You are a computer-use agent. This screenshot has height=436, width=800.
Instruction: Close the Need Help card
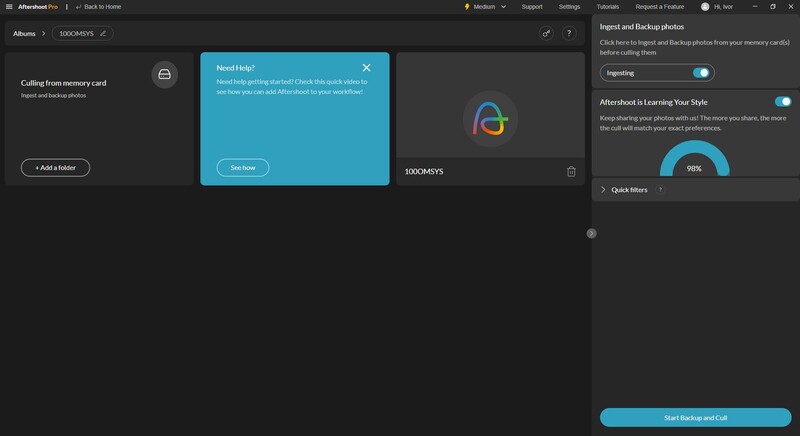click(x=366, y=68)
